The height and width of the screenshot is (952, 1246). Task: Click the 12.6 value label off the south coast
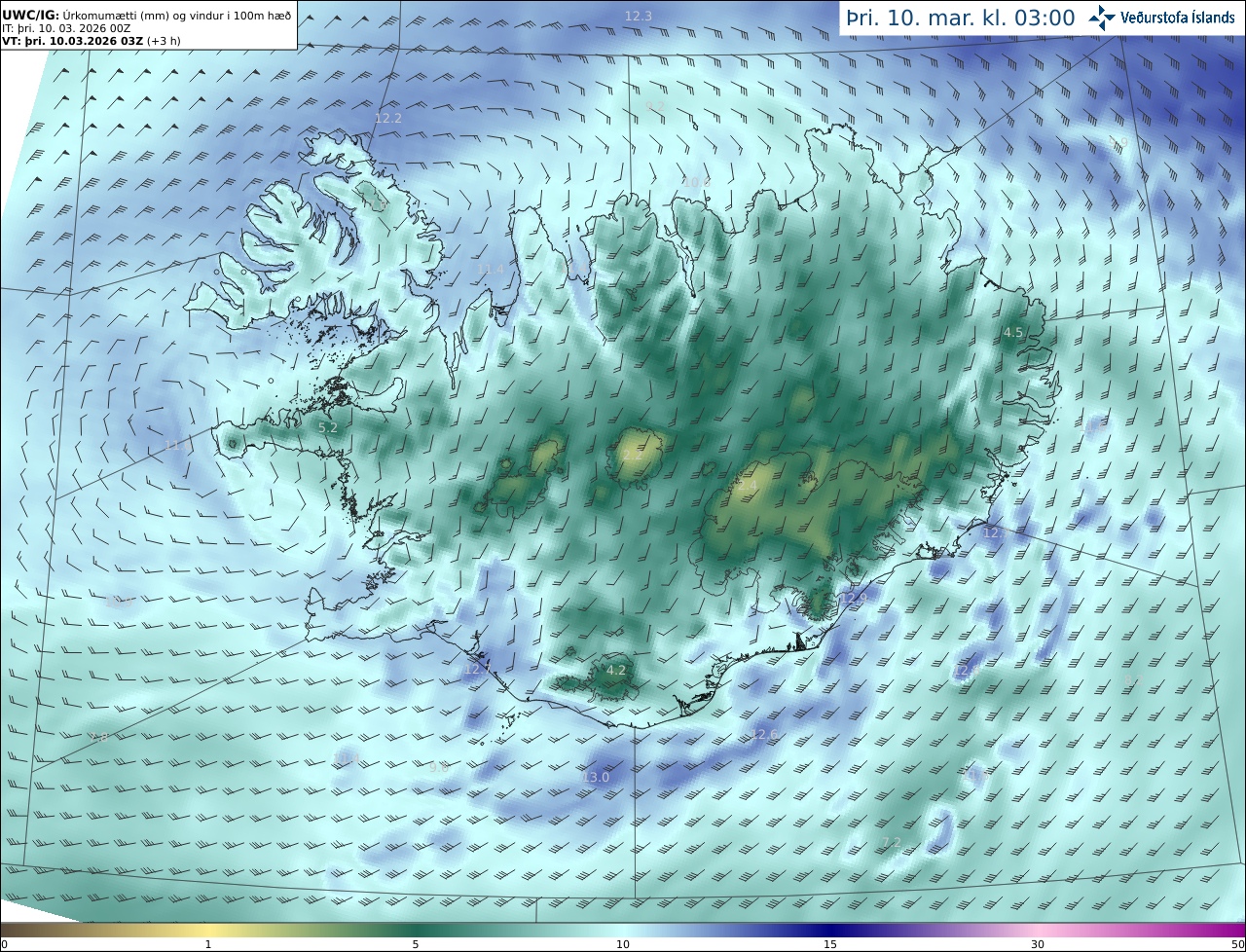(x=764, y=734)
